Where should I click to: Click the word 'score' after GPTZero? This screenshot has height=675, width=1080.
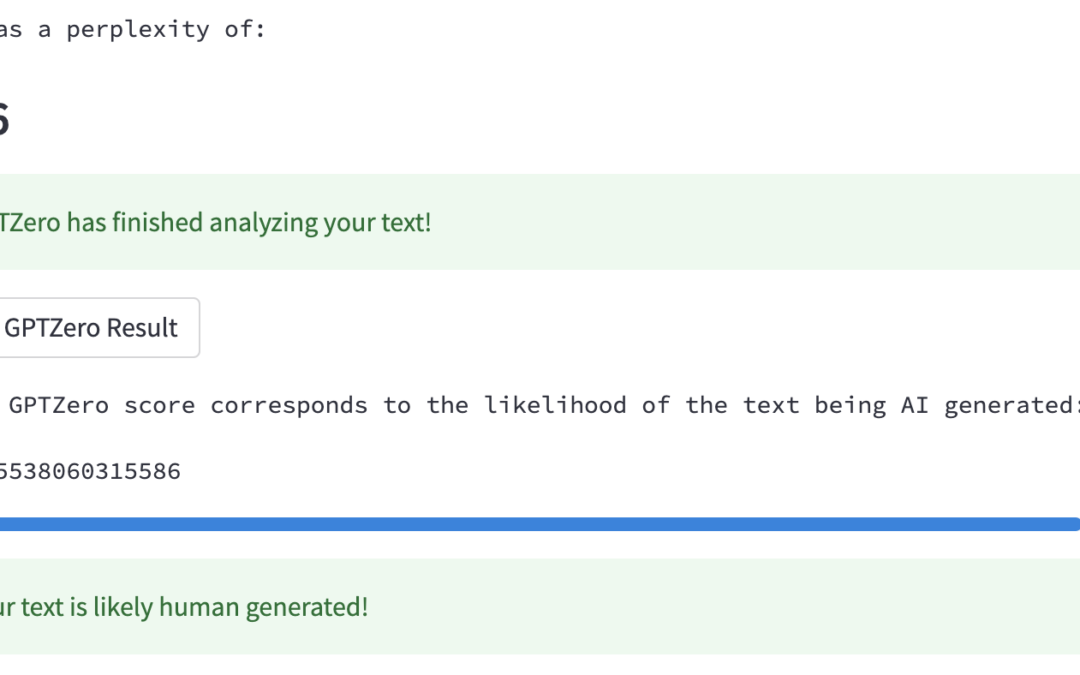(159, 405)
